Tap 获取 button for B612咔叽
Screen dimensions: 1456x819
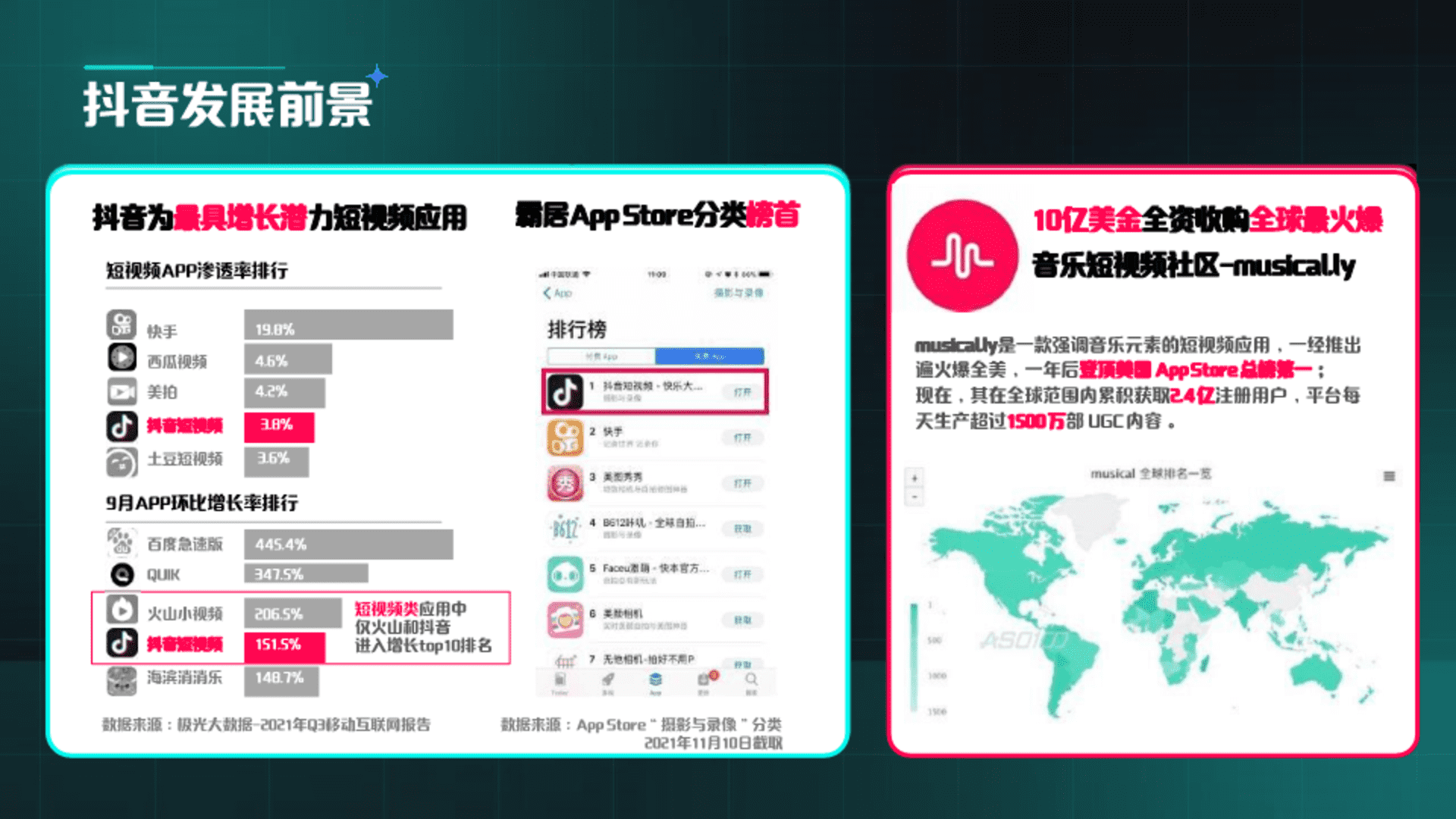tap(742, 529)
